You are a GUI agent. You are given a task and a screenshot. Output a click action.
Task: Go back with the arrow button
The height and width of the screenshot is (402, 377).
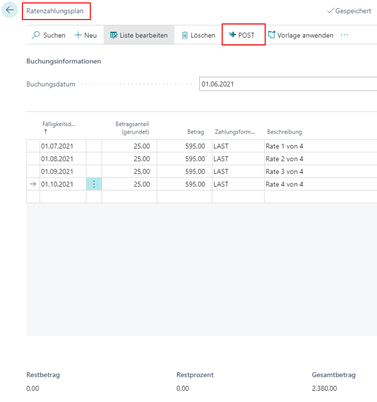[x=9, y=10]
